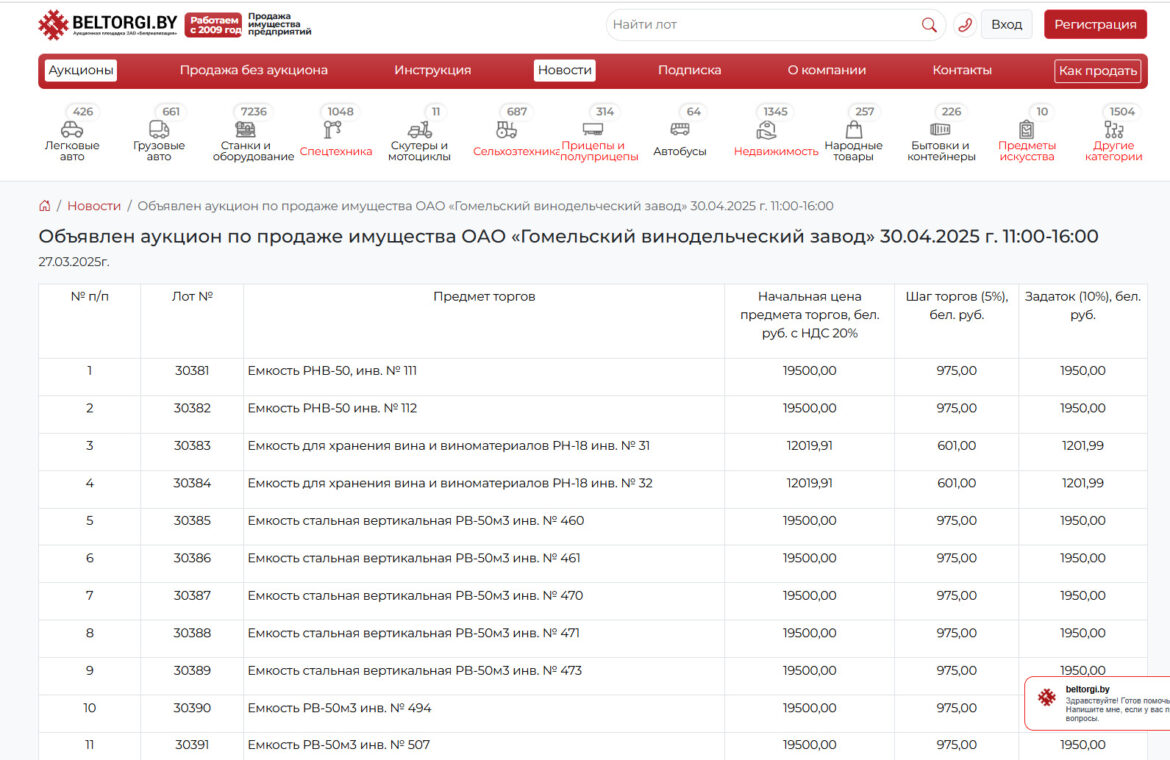Open Предметы искусства category icon

tap(1027, 130)
